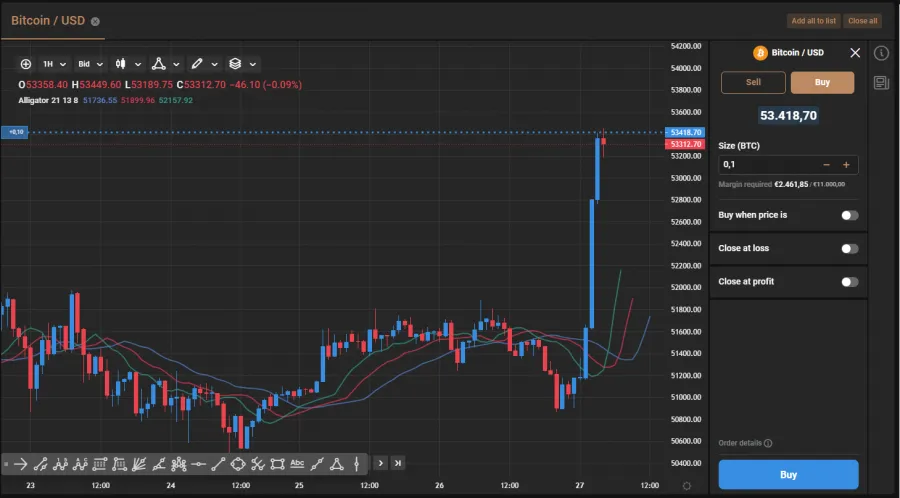900x498 pixels.
Task: Click Add all to list button
Action: [813, 21]
